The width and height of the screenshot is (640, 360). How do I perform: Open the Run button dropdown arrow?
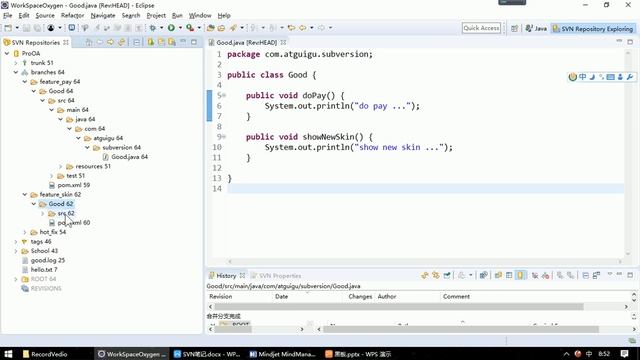point(180,28)
